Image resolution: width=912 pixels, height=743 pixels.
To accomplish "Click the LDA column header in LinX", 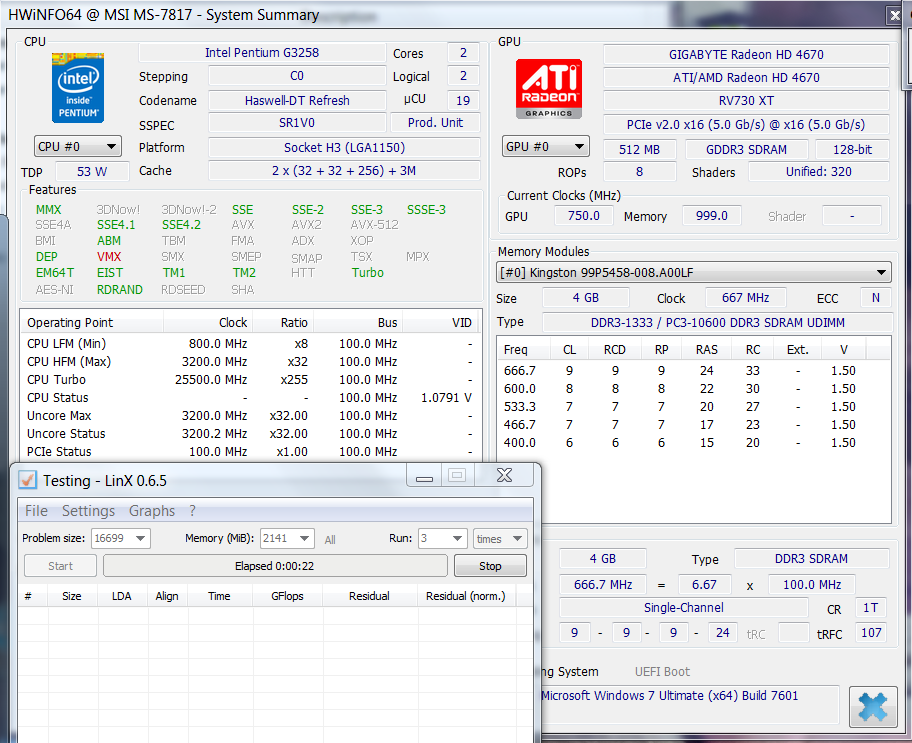I will coord(122,596).
